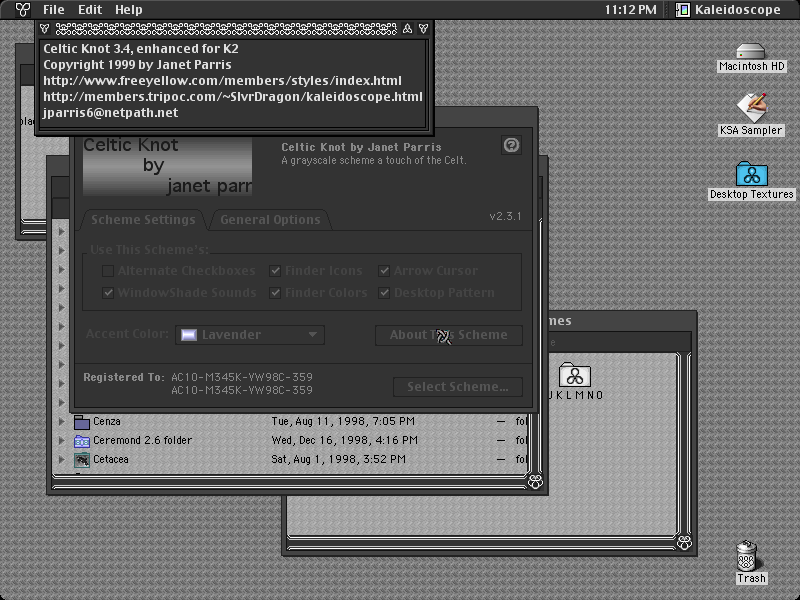Click date Tue, Aug 11, 1998, 7:05 PM
This screenshot has width=800, height=600.
[343, 421]
